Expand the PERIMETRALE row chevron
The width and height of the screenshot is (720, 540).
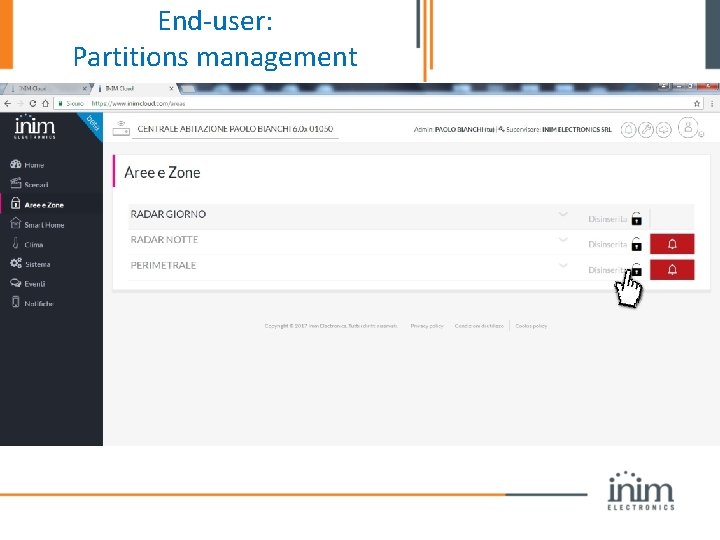[x=563, y=265]
